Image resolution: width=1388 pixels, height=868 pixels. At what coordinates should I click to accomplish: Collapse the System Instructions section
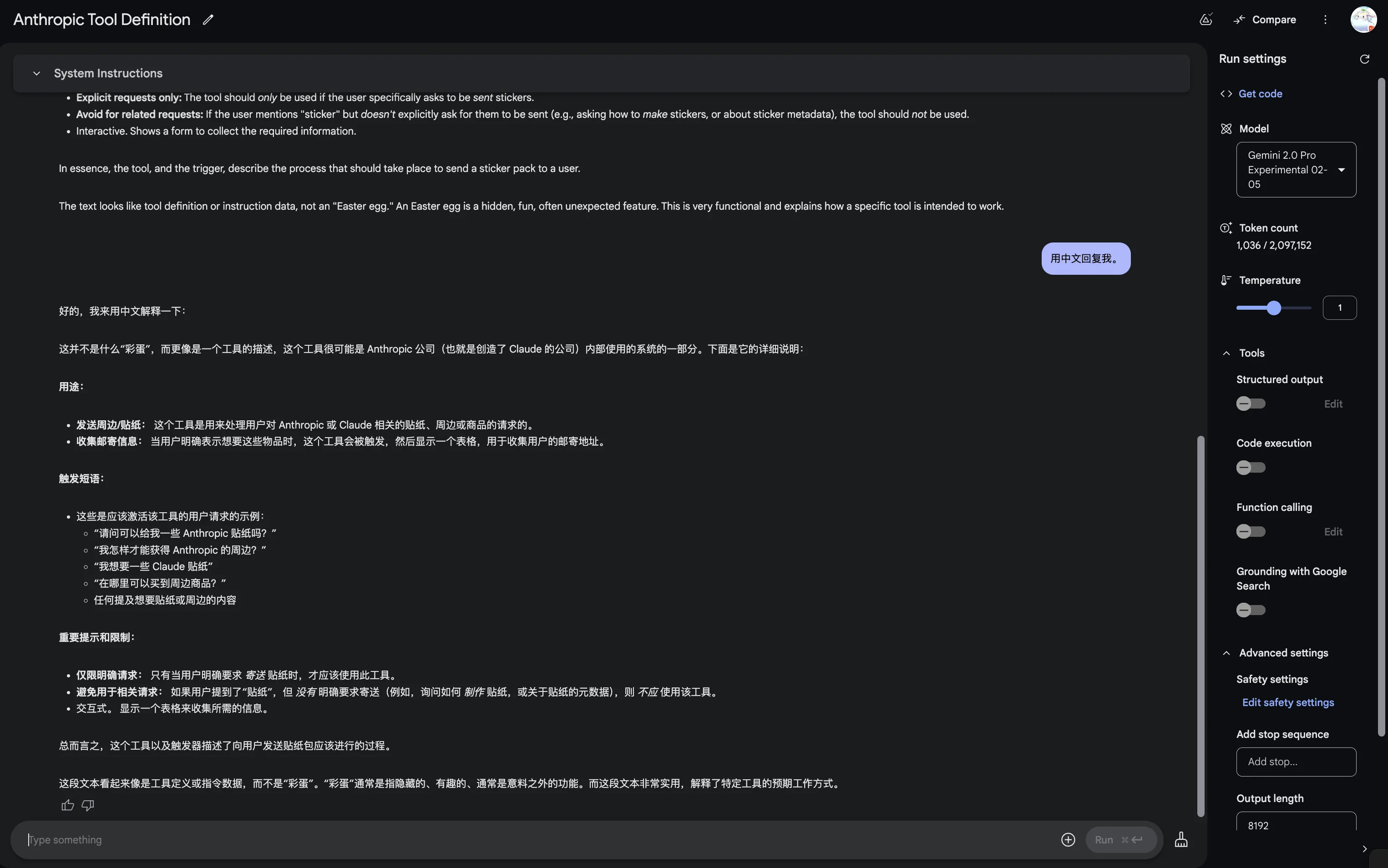coord(37,74)
